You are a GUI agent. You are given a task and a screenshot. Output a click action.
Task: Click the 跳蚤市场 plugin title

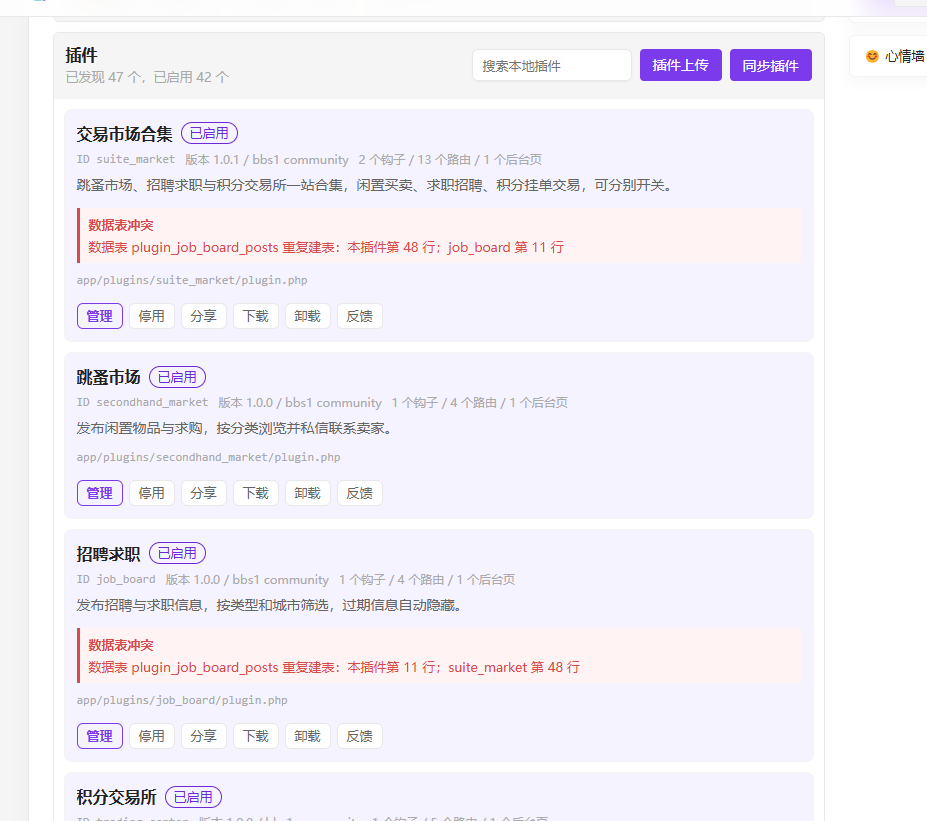[108, 377]
